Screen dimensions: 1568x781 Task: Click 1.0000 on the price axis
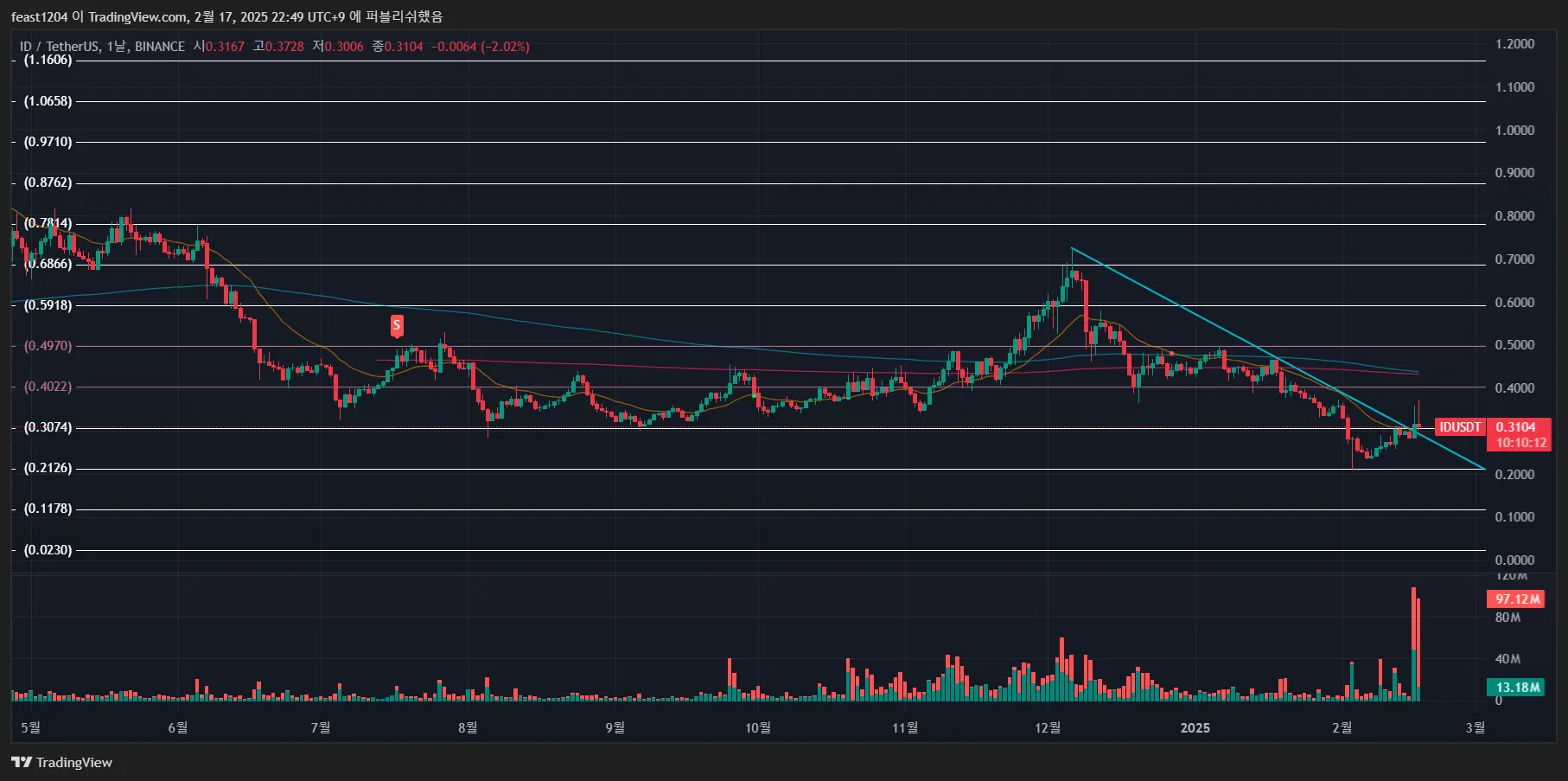(x=1515, y=131)
